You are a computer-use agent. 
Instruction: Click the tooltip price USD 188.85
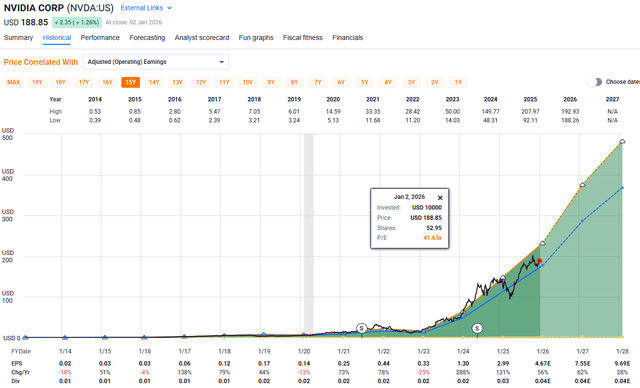tap(426, 217)
